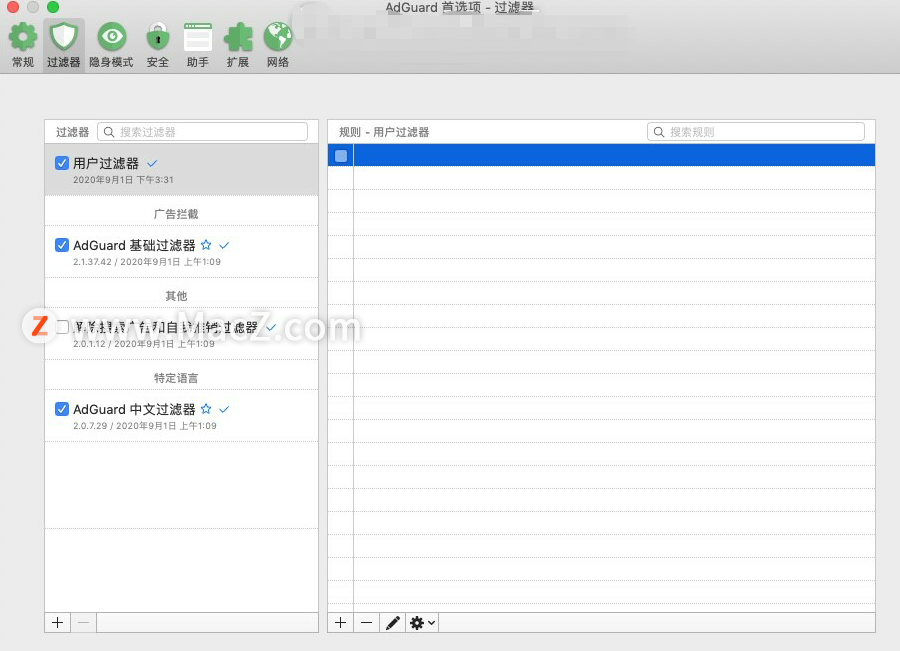Go to the 安全 lock tab
Viewport: 900px width, 651px height.
157,45
